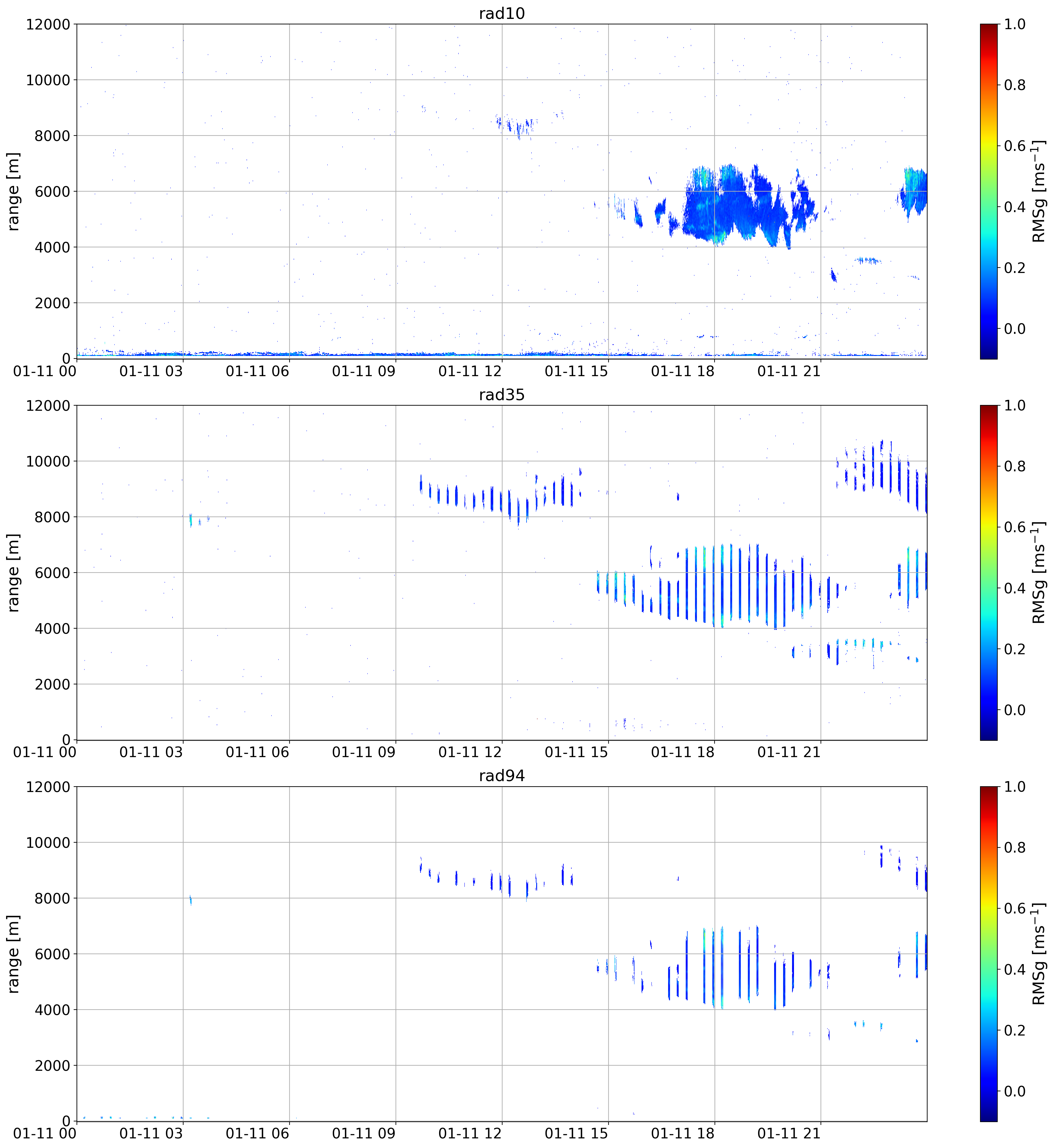Select the rad35 panel's range [m] axis label

[13, 573]
